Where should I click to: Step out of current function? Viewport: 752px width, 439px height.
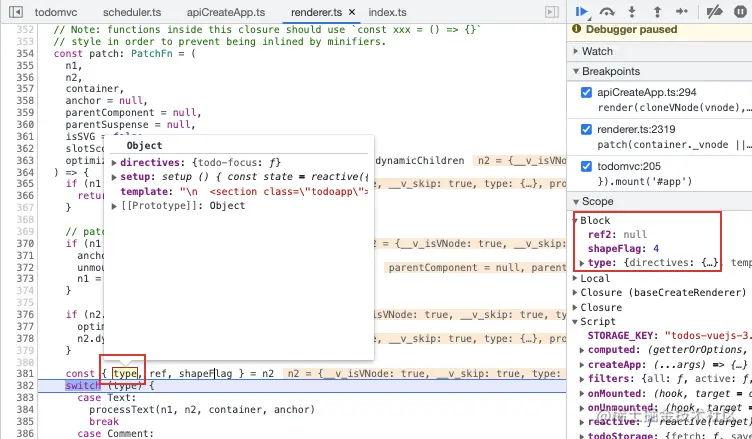click(657, 12)
